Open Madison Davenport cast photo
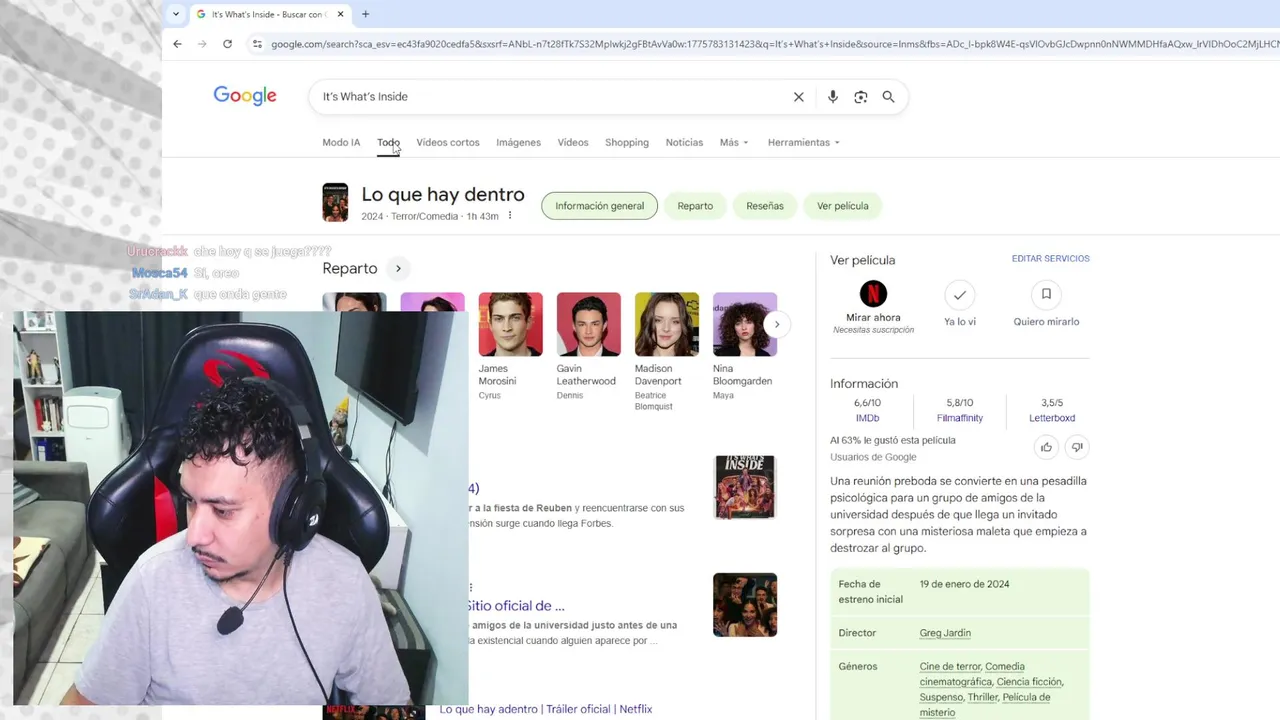 [666, 324]
